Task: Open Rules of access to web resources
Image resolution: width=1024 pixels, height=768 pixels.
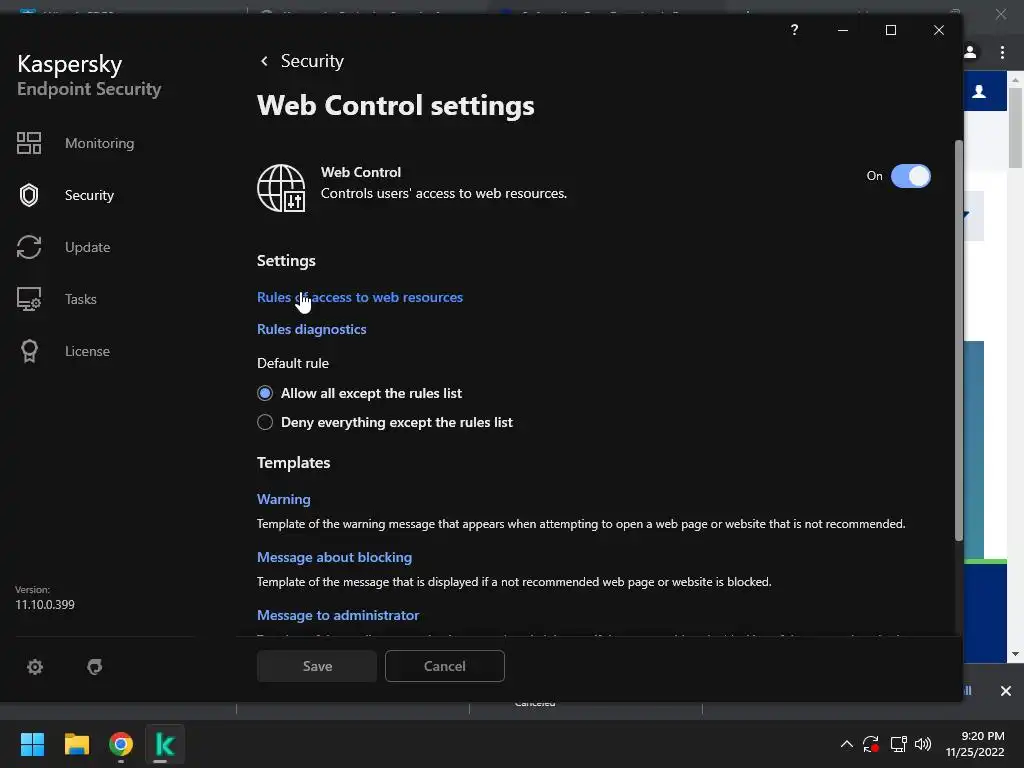Action: (x=360, y=297)
